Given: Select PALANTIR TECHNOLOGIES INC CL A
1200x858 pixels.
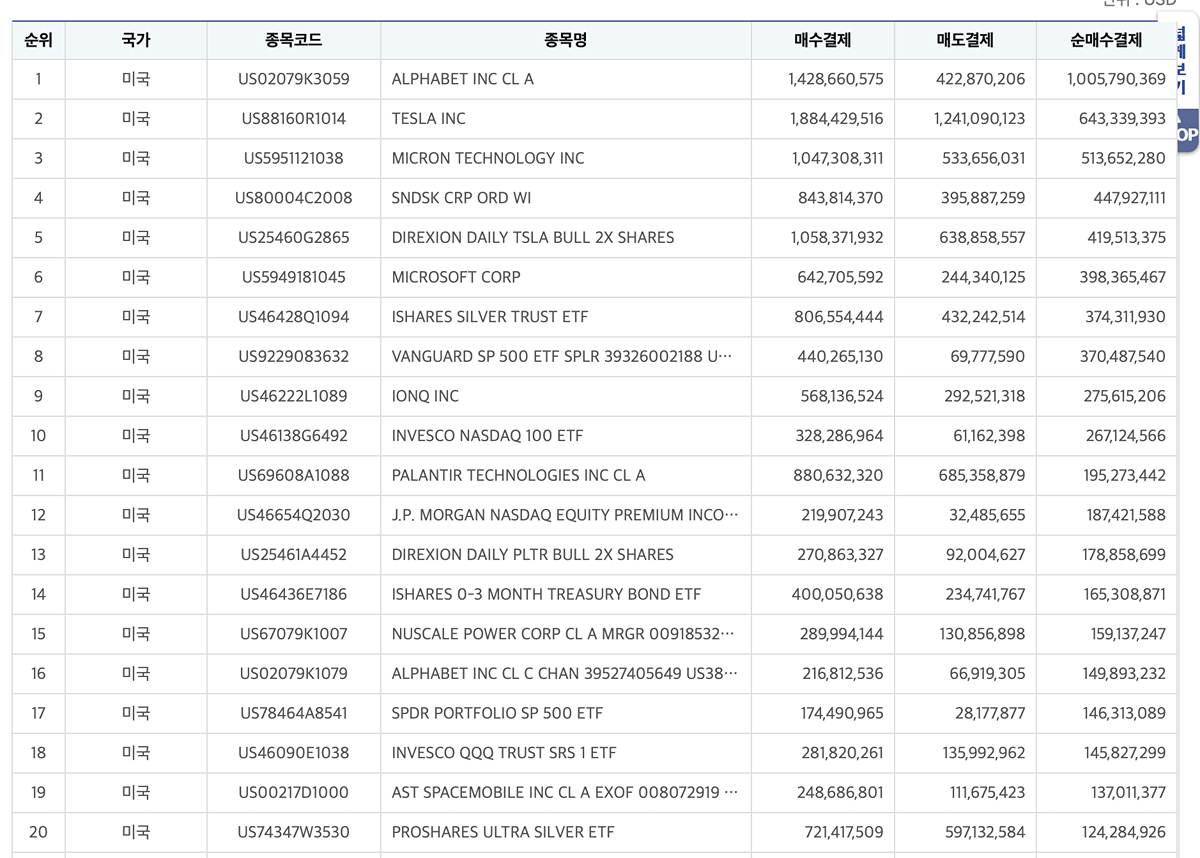Looking at the screenshot, I should [x=518, y=475].
